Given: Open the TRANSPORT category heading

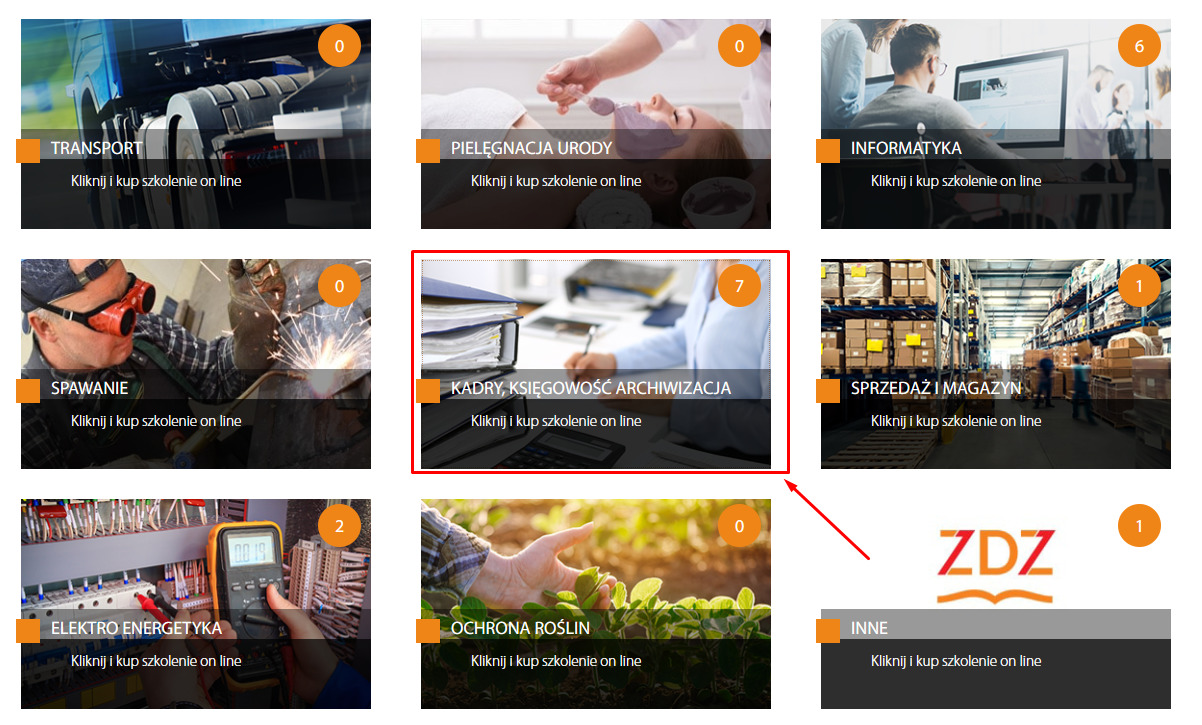Looking at the screenshot, I should 97,148.
